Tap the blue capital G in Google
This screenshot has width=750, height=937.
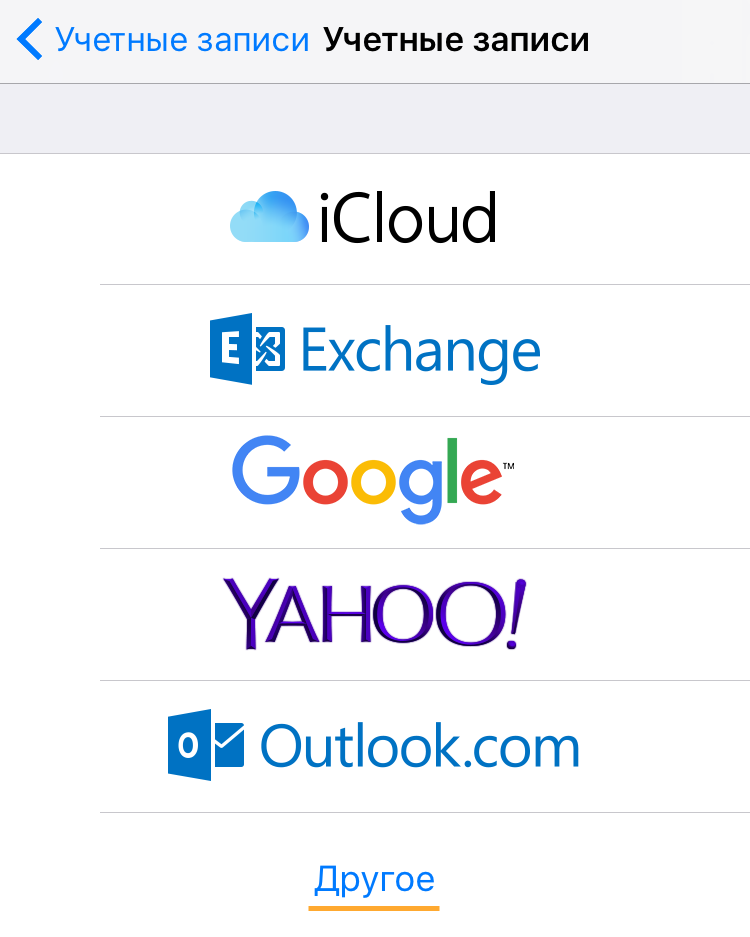(266, 470)
